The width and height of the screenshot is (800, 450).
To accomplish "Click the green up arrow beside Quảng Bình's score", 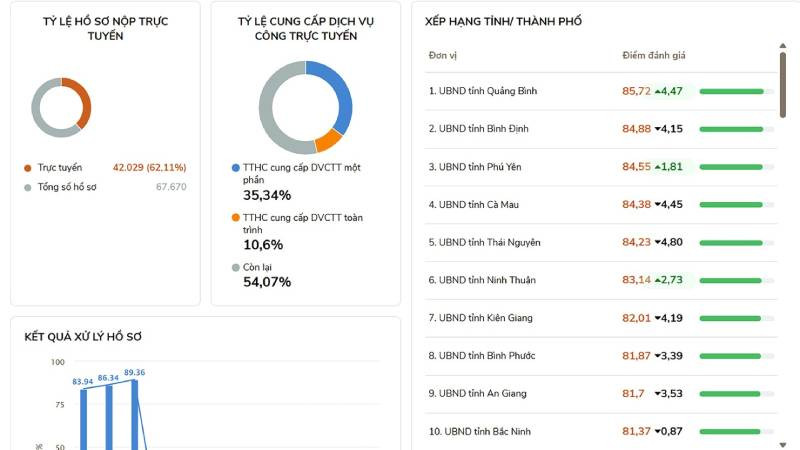I will point(658,91).
